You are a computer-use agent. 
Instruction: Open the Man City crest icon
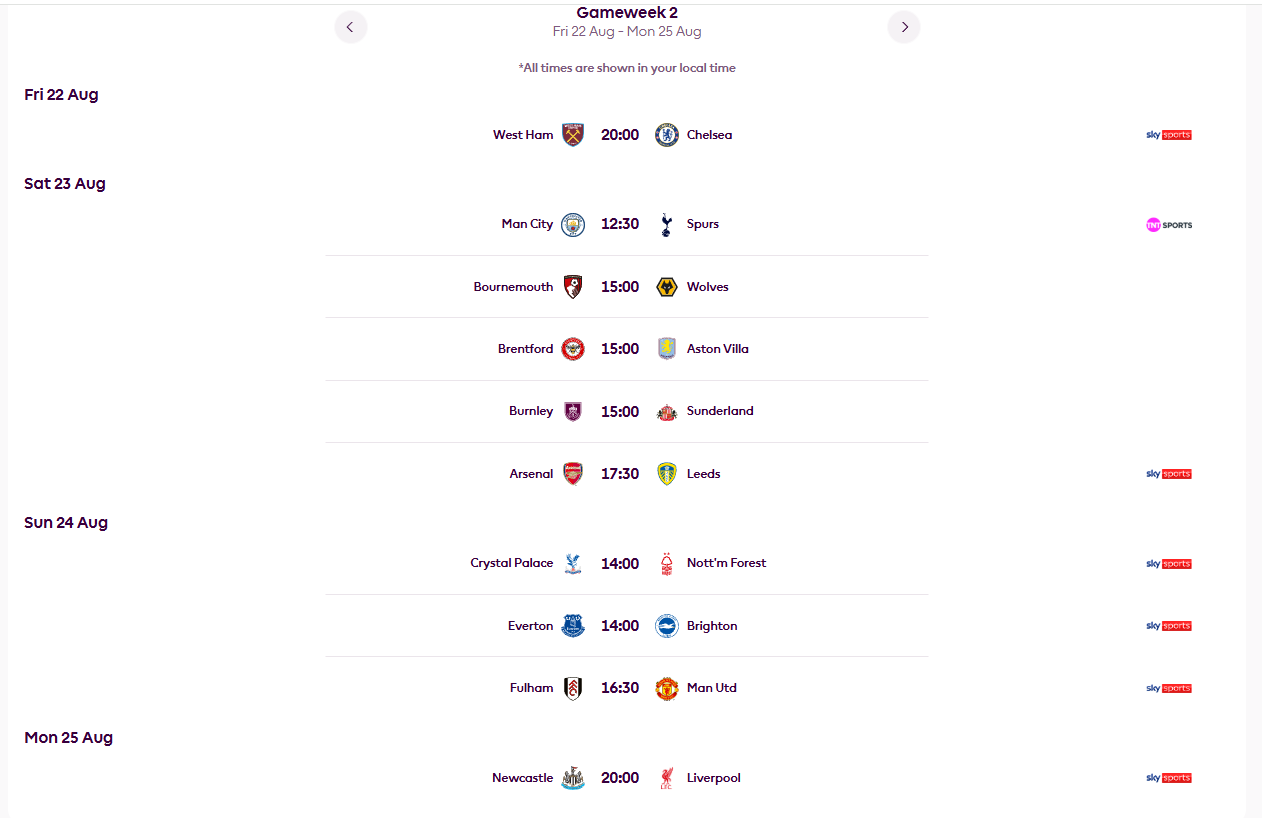(573, 224)
